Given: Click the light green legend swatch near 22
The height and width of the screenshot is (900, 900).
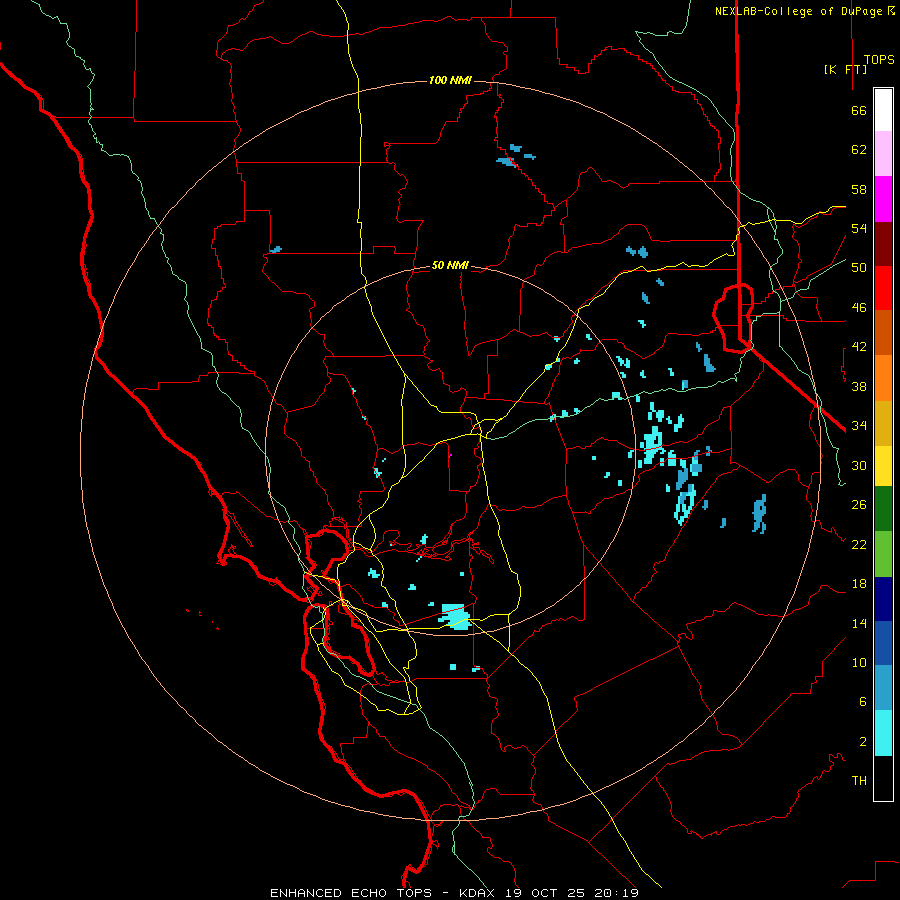Looking at the screenshot, I should pyautogui.click(x=883, y=553).
